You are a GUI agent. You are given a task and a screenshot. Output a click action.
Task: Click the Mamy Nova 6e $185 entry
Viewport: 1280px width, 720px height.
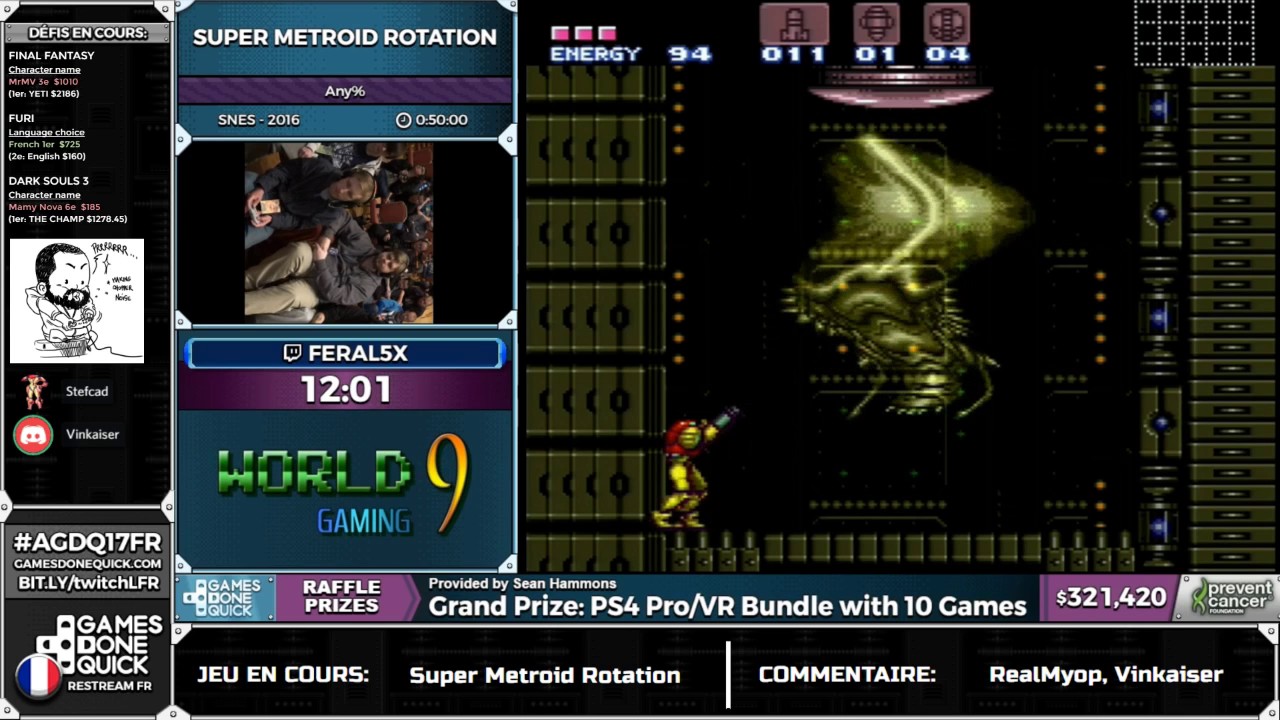click(x=54, y=207)
